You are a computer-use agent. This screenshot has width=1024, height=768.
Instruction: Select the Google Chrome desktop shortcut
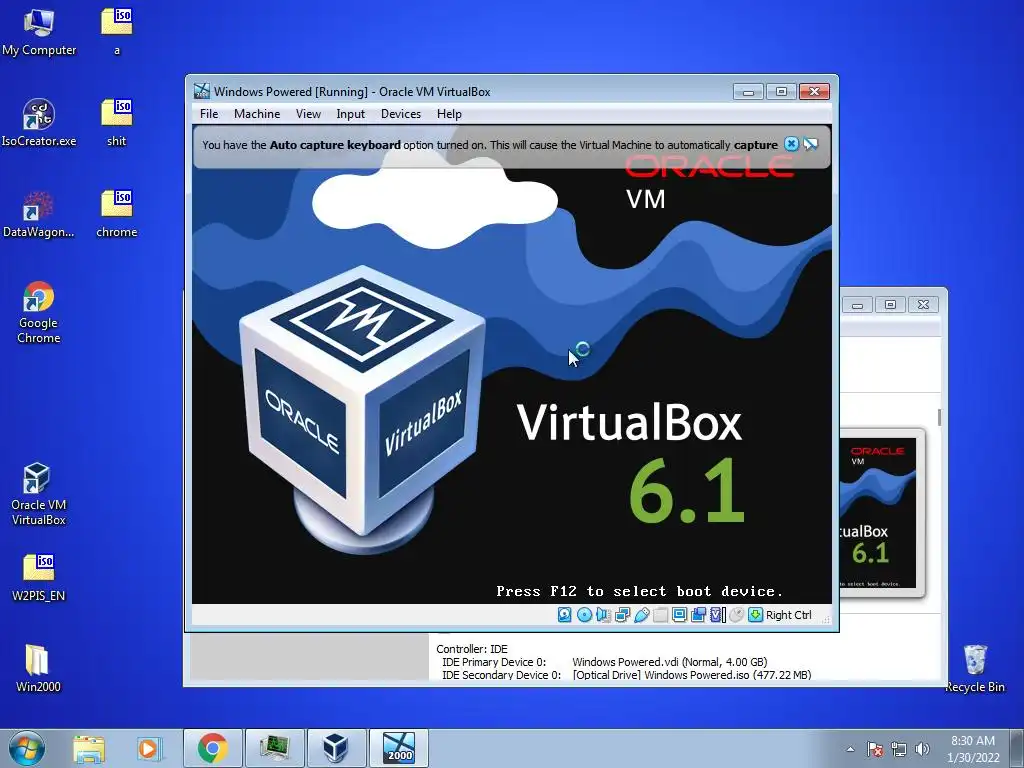[x=39, y=312]
